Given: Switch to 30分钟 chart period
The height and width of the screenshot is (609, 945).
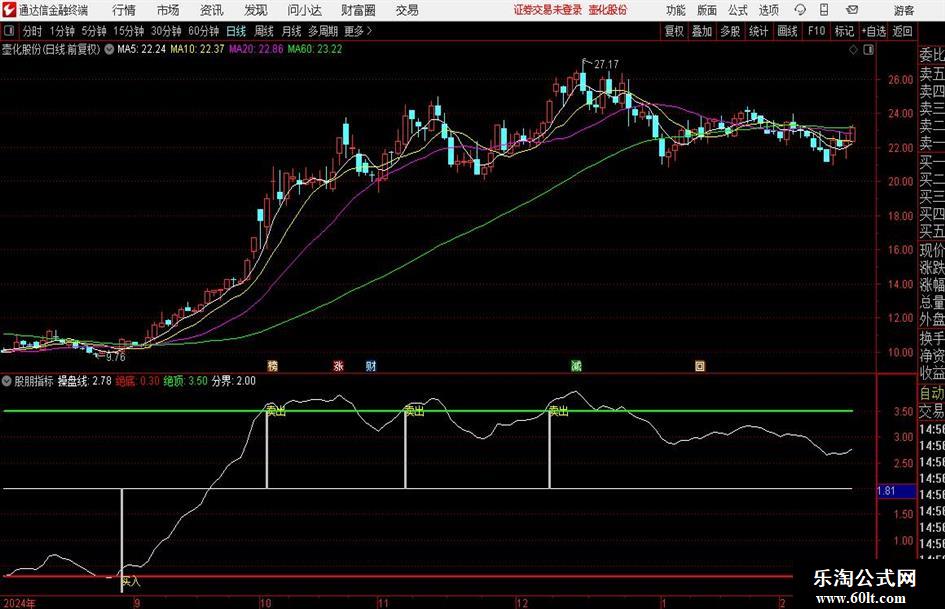Looking at the screenshot, I should pos(166,31).
